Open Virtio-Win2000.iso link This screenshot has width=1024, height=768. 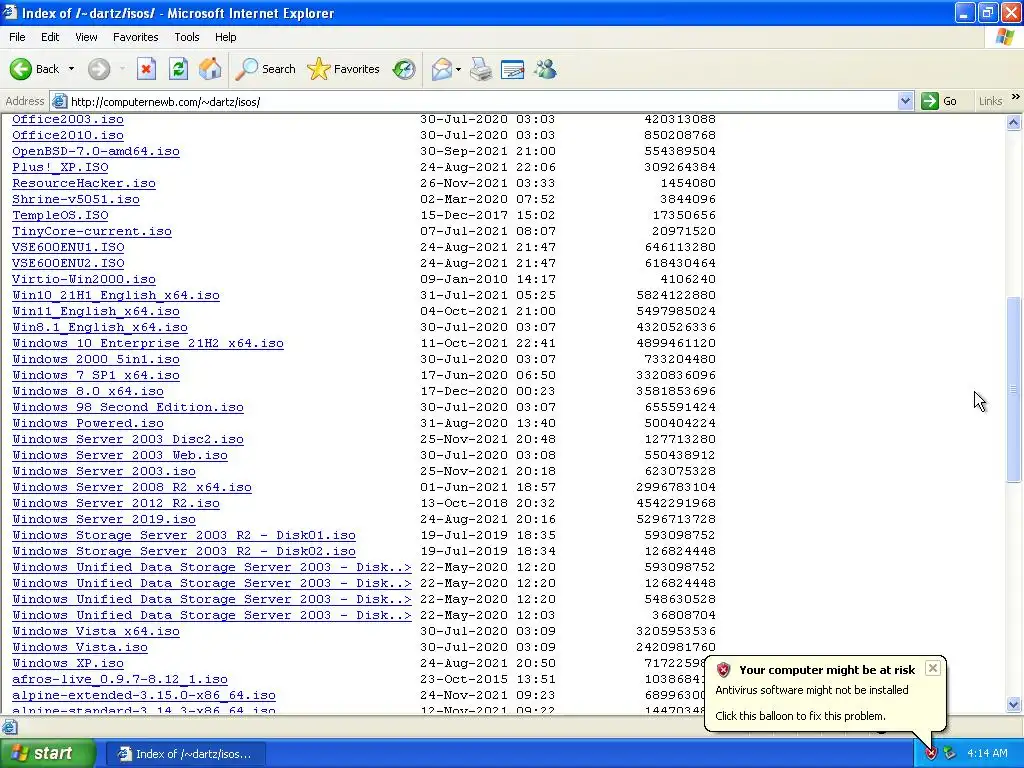[84, 279]
